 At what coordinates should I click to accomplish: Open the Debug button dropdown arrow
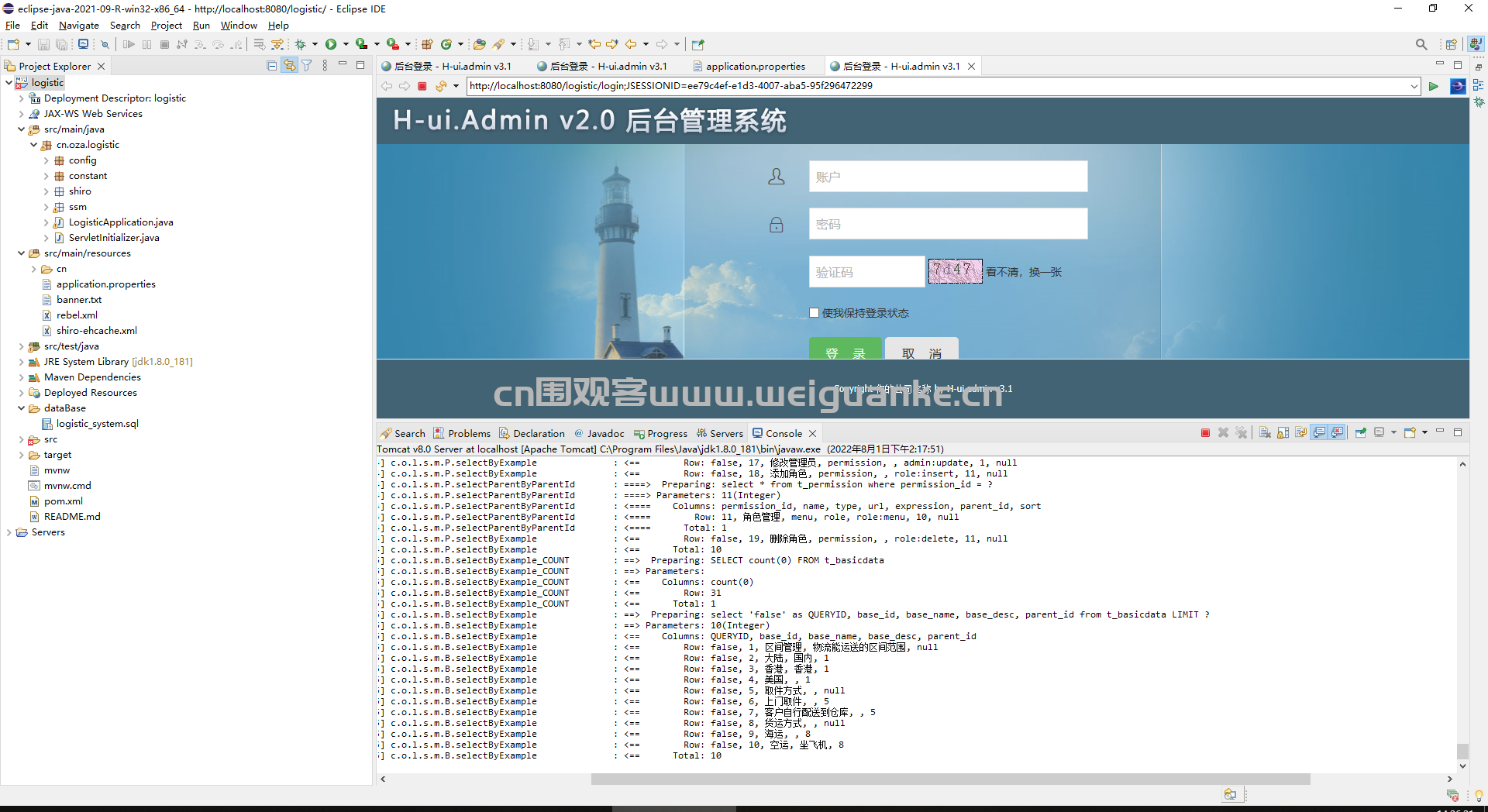pos(315,44)
